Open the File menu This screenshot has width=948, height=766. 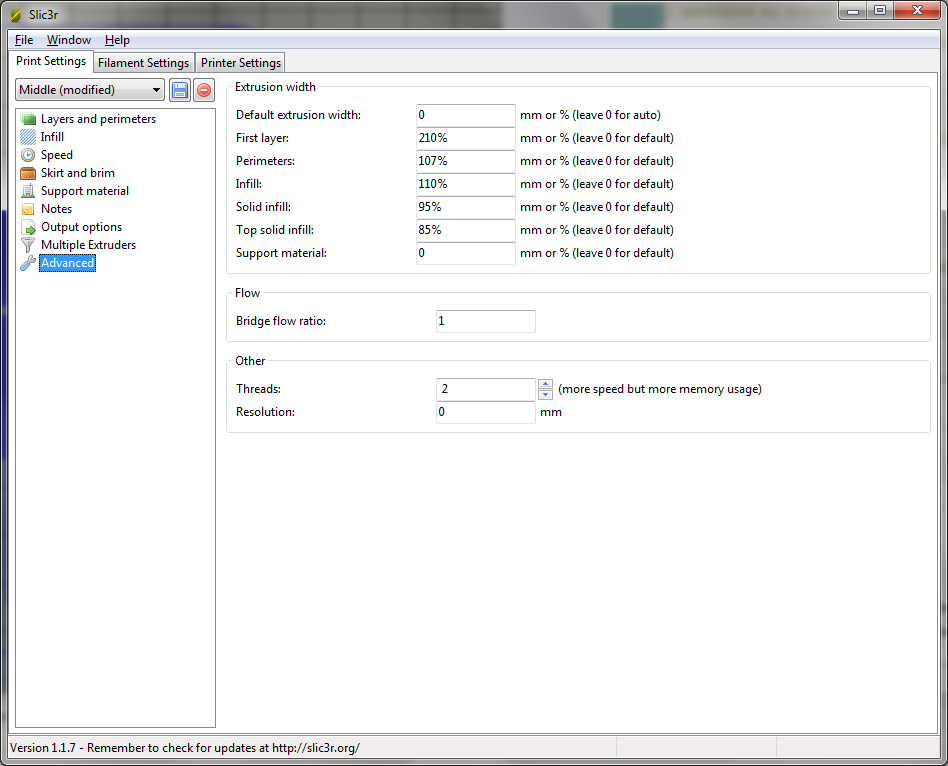tap(24, 40)
